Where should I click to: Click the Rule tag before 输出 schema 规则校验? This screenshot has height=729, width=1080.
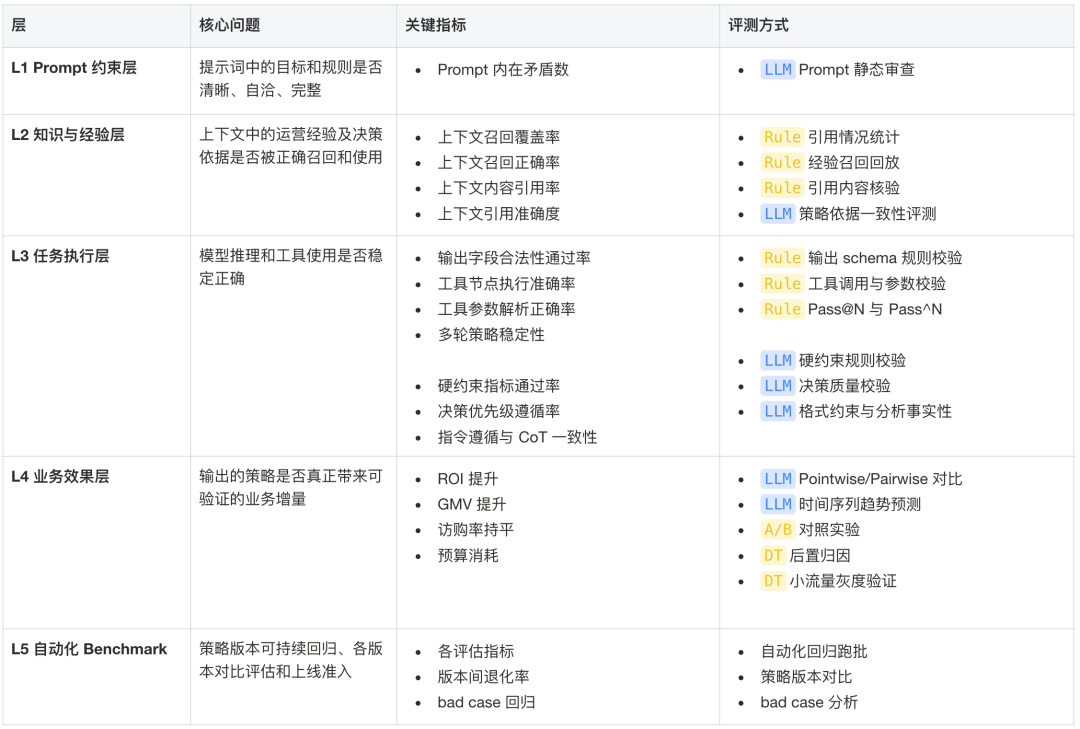782,258
